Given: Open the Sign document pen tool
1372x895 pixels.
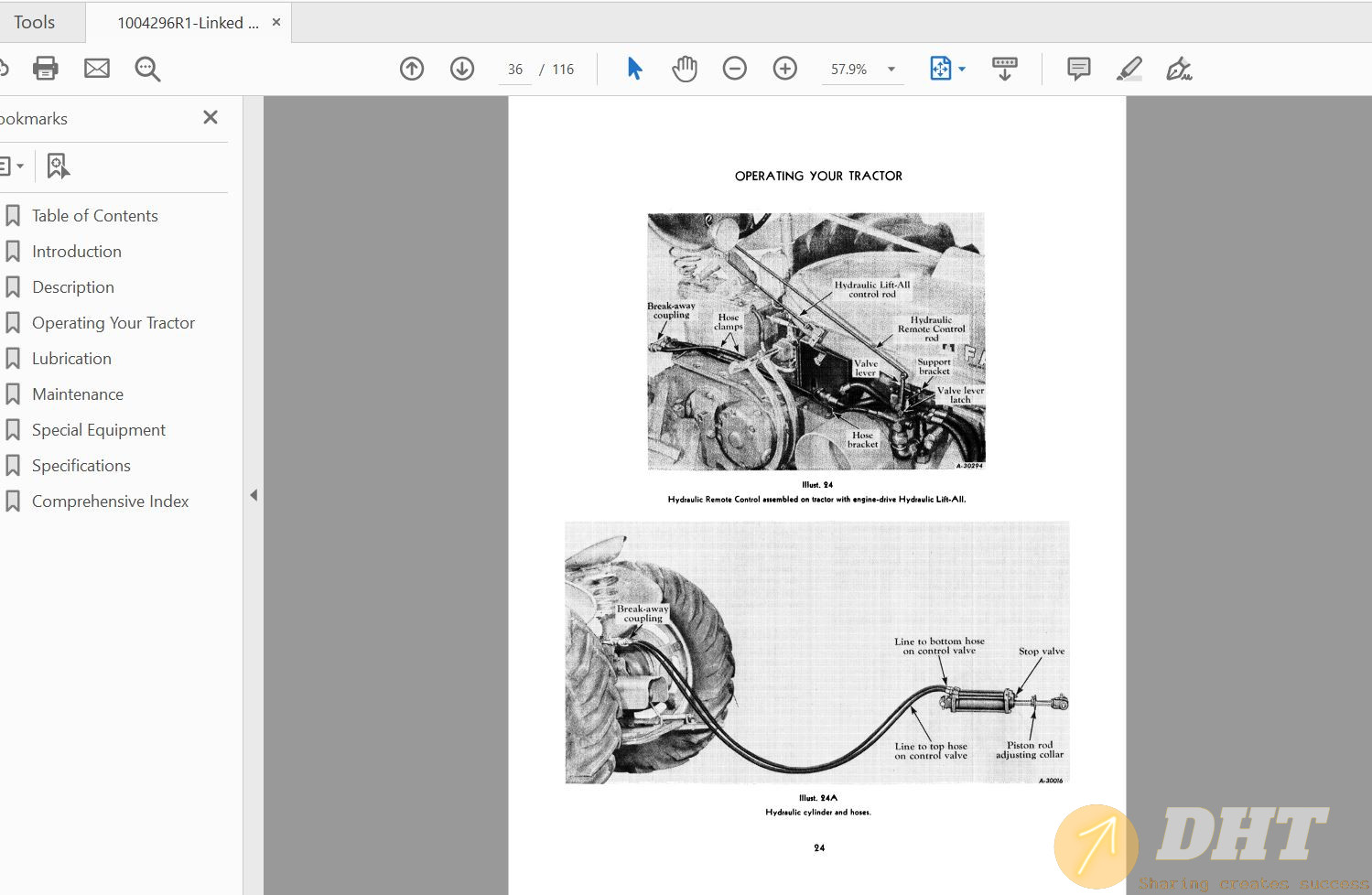Looking at the screenshot, I should (1179, 69).
